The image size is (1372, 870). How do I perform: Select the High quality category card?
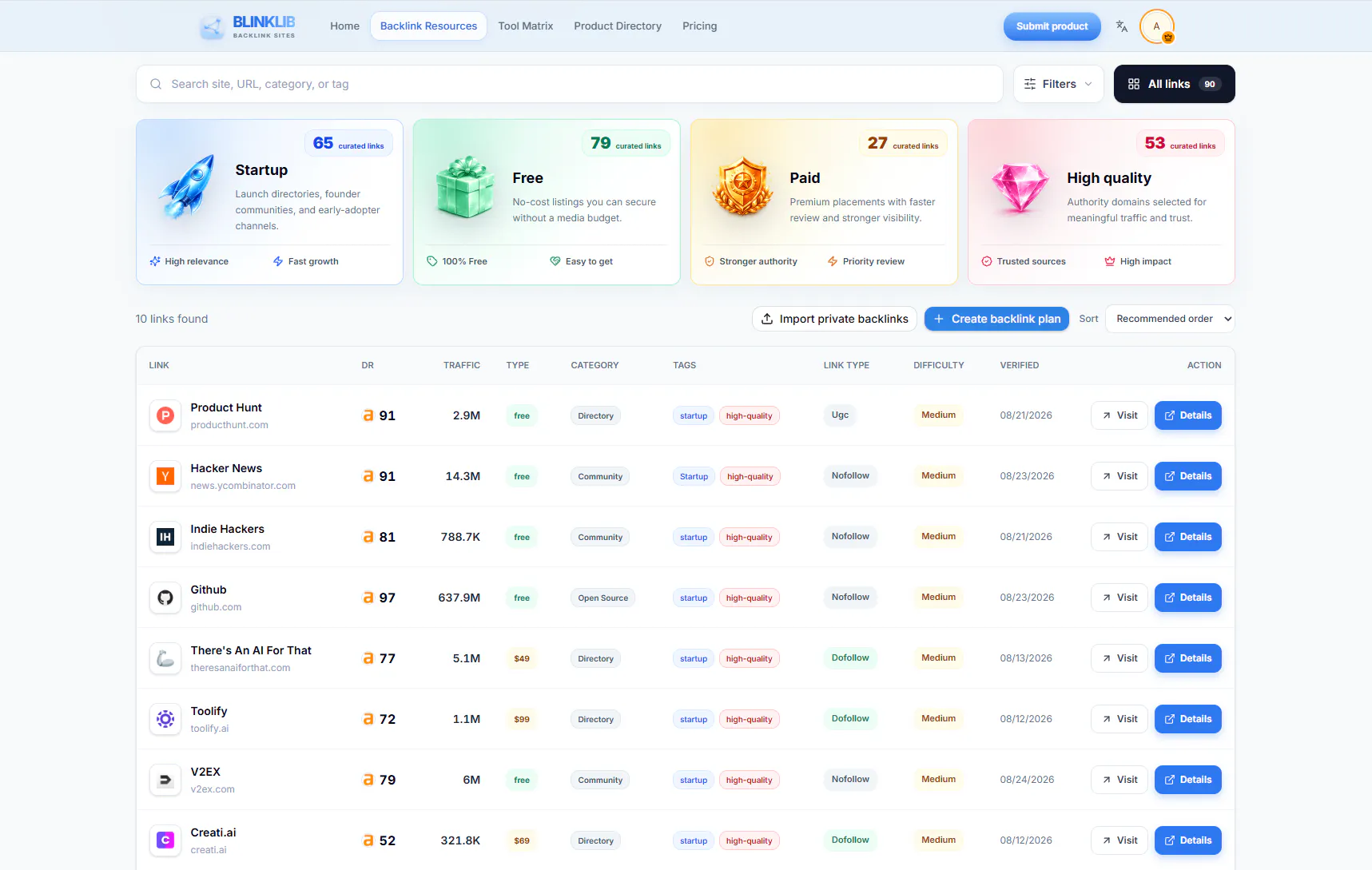click(x=1101, y=202)
